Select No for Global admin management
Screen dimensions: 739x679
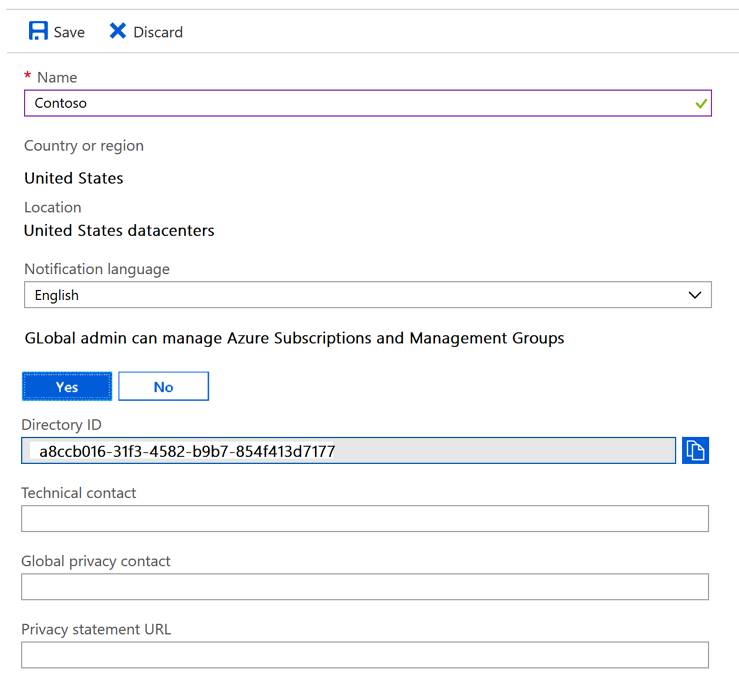point(163,387)
